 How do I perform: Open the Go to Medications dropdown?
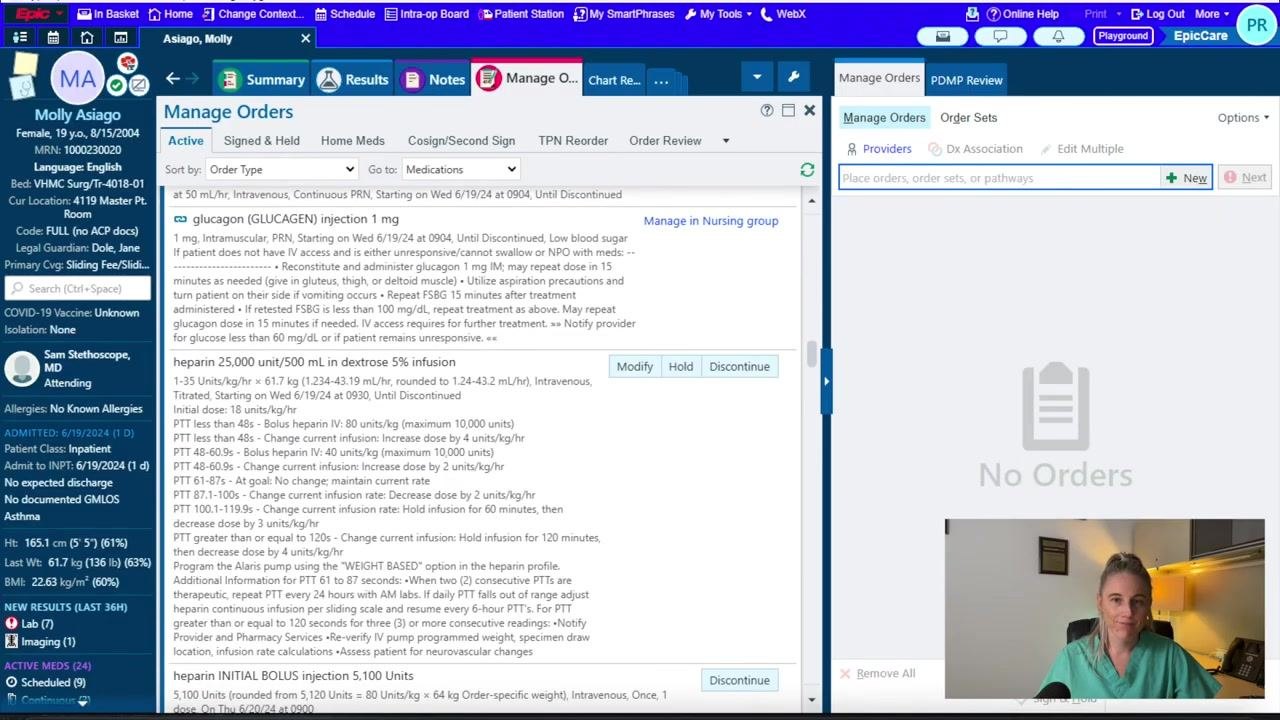pyautogui.click(x=460, y=170)
